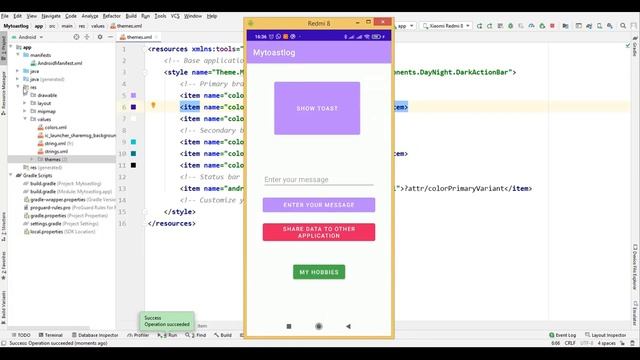Select settings.gradle in Gradle Scripts
640x360 pixels.
[60, 224]
